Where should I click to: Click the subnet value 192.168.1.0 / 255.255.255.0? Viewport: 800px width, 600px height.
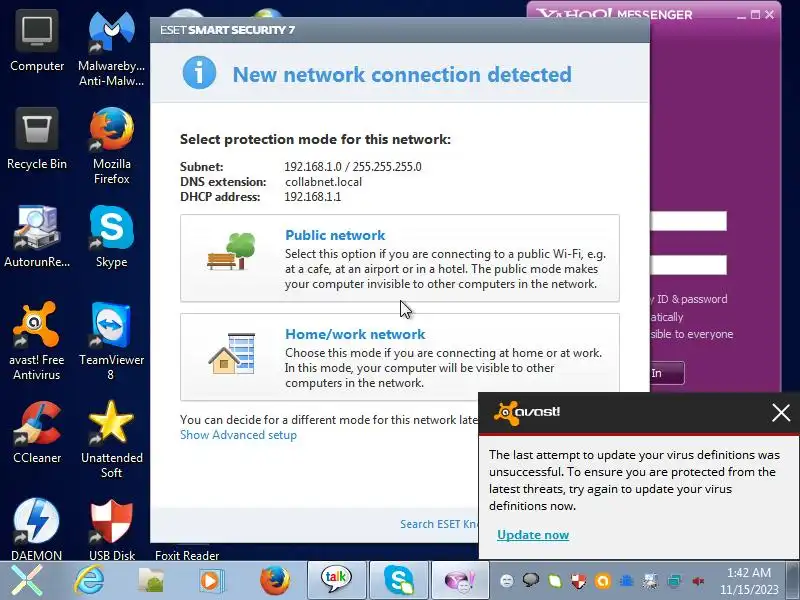[x=353, y=167]
